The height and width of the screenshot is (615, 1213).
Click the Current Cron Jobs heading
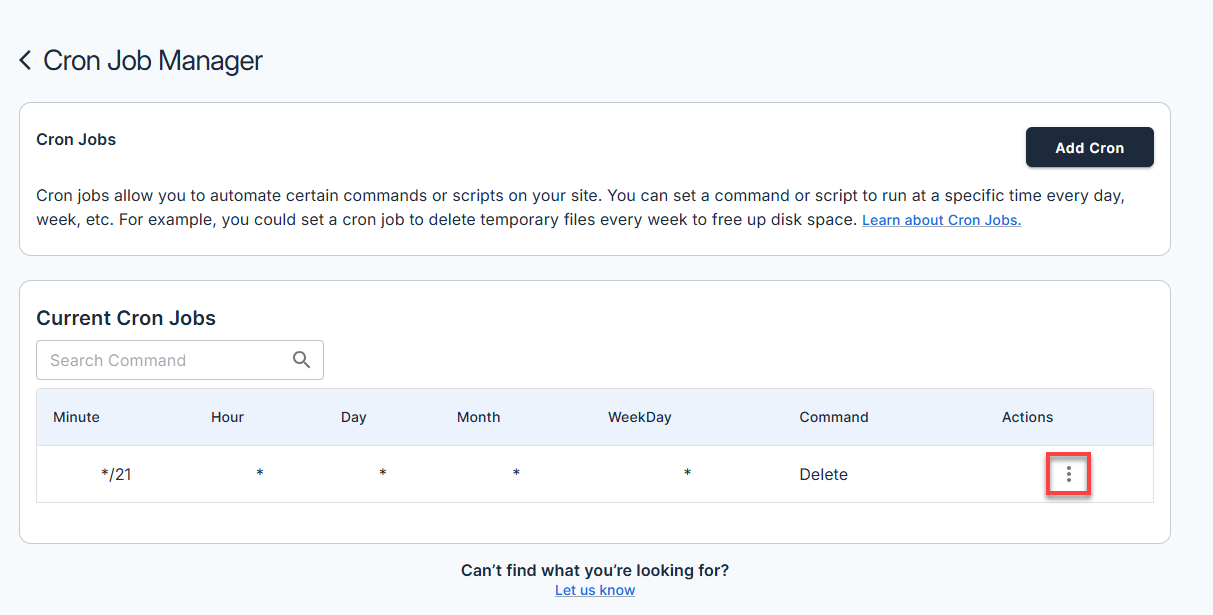click(126, 318)
